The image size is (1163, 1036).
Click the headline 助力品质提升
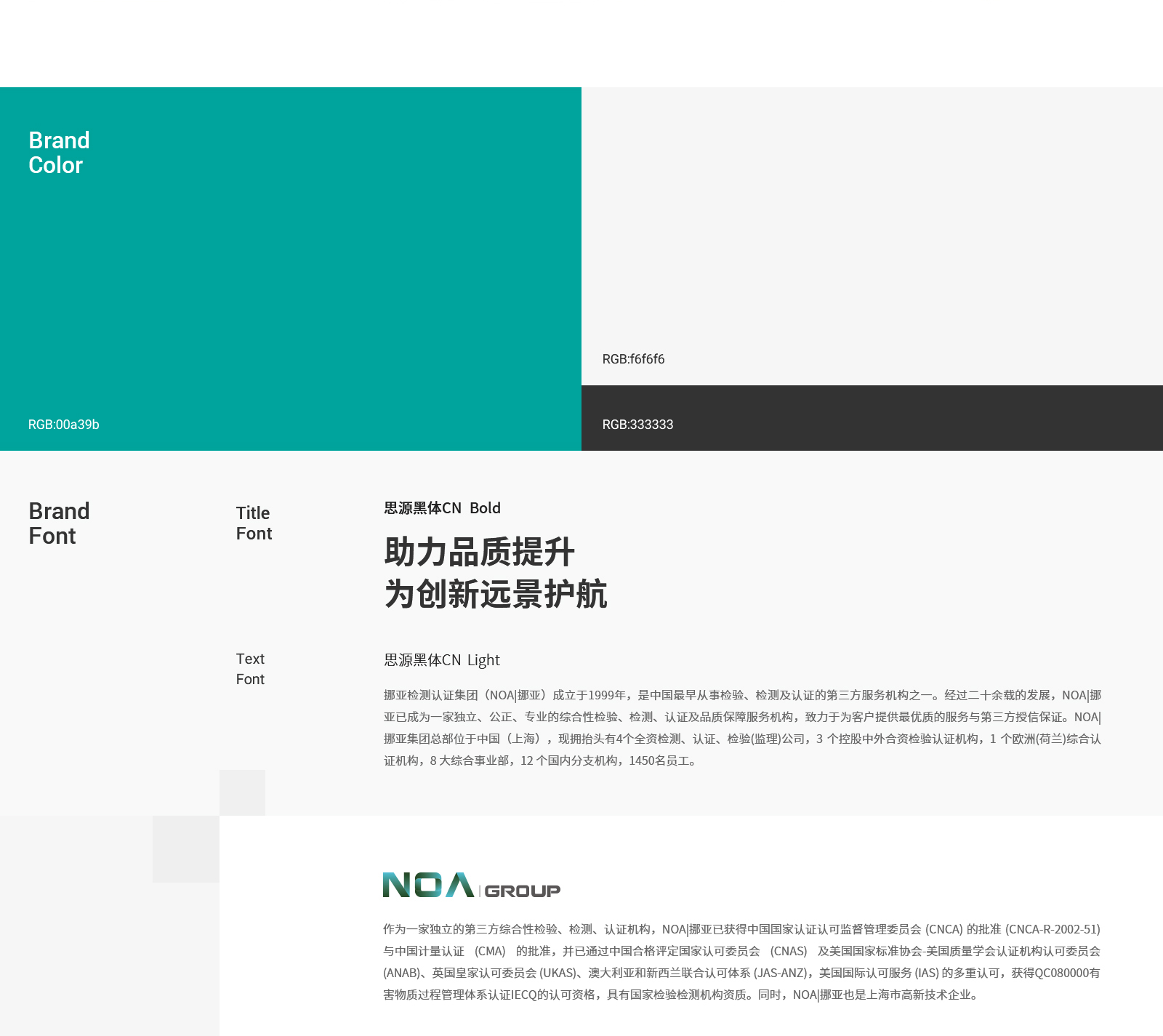tap(479, 552)
